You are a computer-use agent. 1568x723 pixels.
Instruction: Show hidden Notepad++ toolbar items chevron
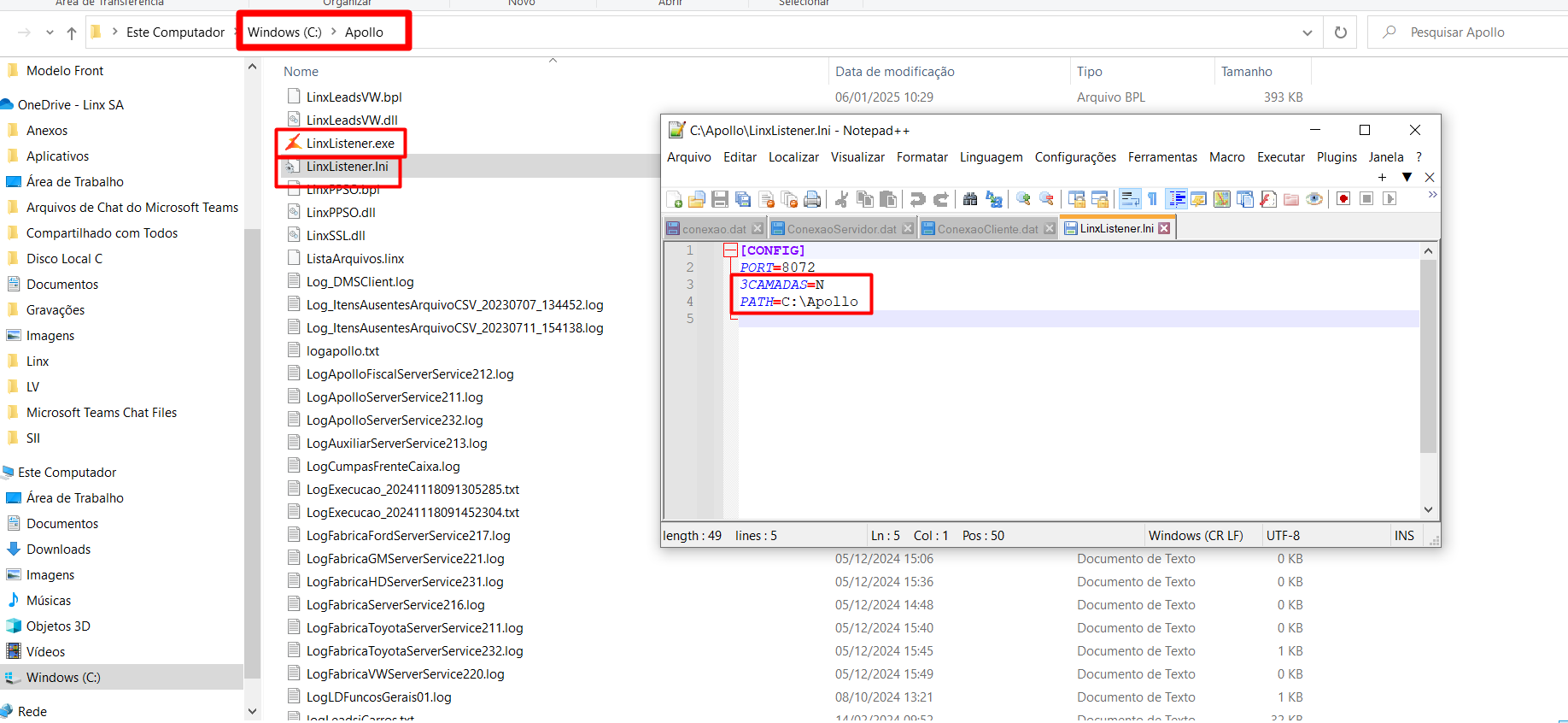click(x=1432, y=196)
